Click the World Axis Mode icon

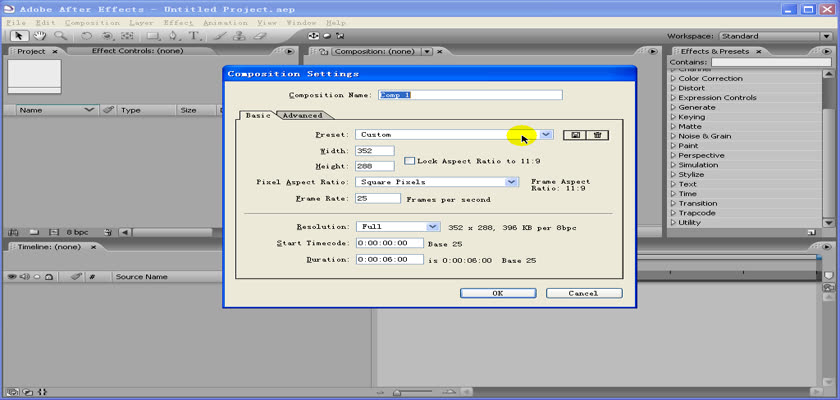pos(326,36)
